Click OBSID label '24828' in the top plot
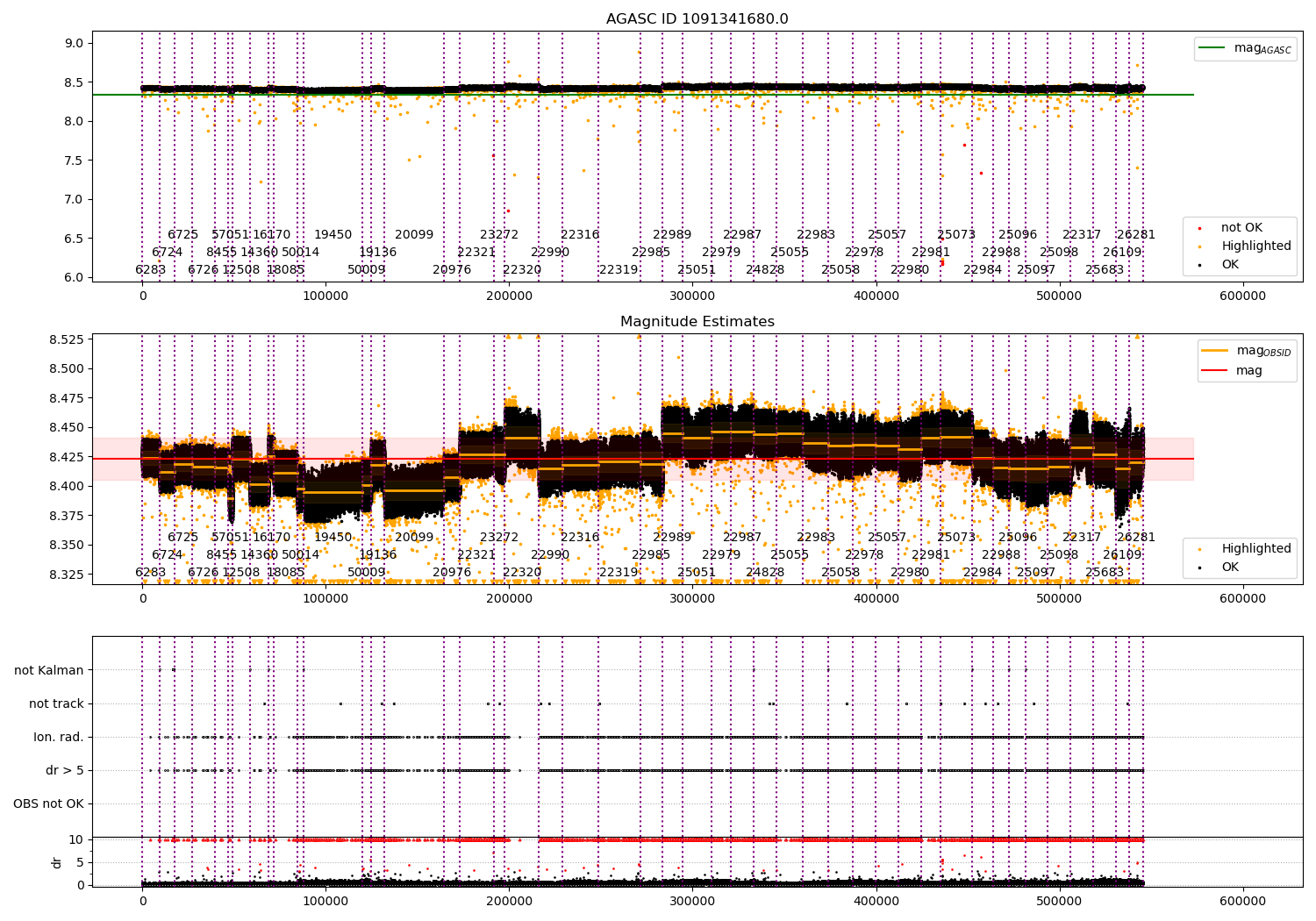Image resolution: width=1316 pixels, height=921 pixels. click(765, 270)
